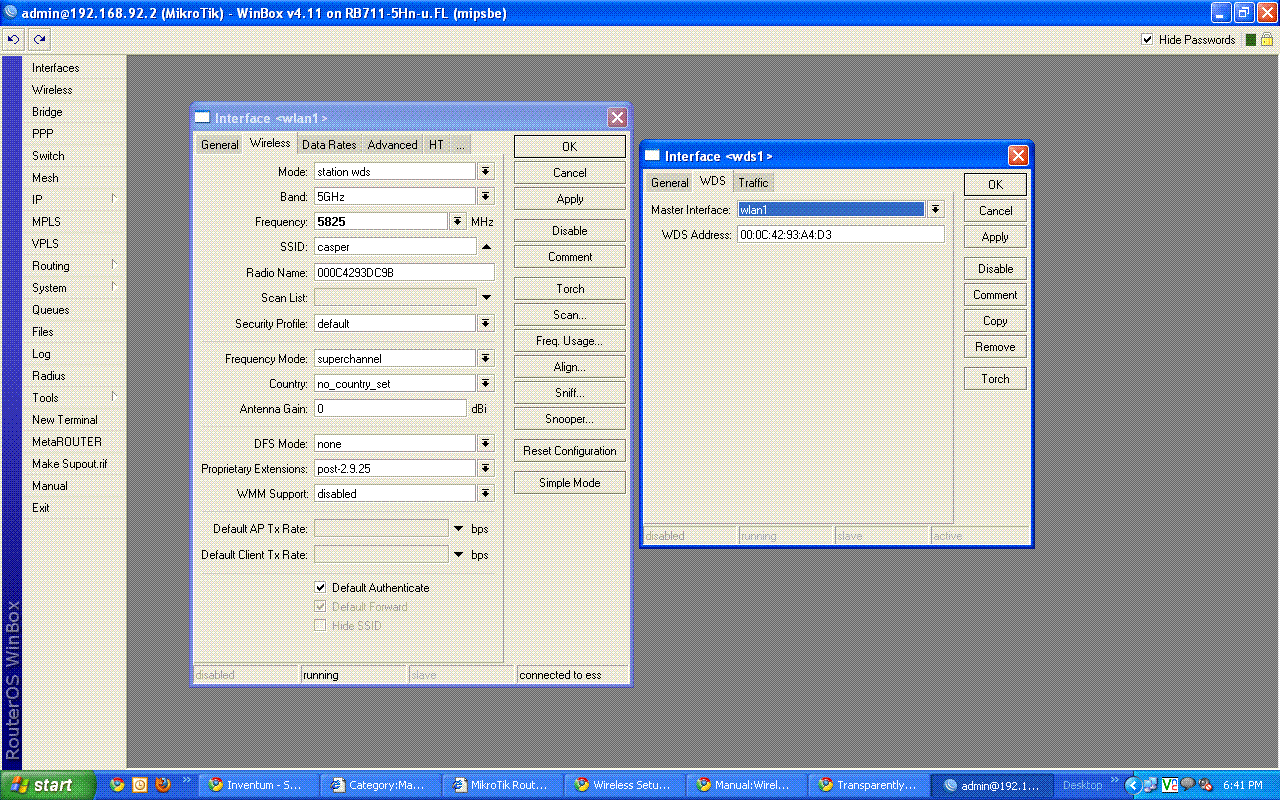Click OK in the wds1 dialog

pos(995,185)
